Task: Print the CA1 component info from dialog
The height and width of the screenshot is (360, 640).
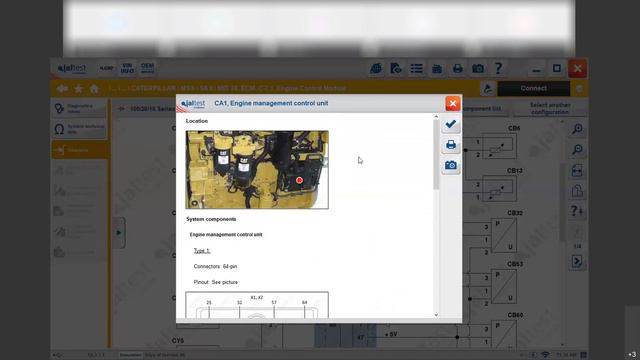Action: [x=451, y=144]
